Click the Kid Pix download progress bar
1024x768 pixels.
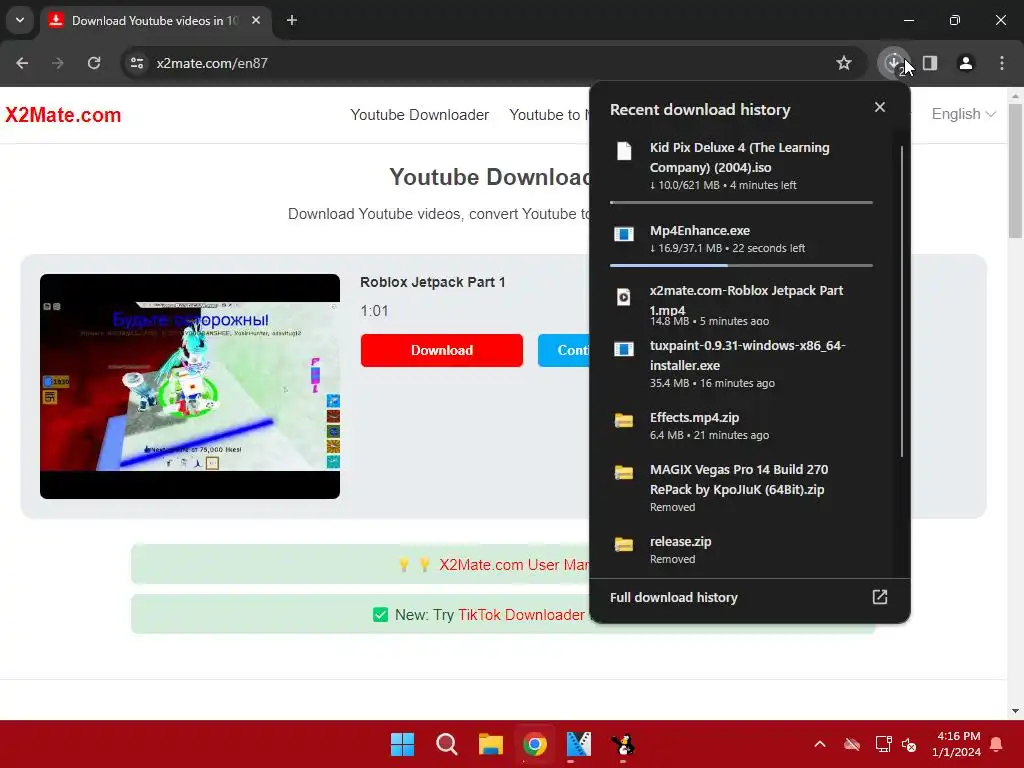coord(741,202)
